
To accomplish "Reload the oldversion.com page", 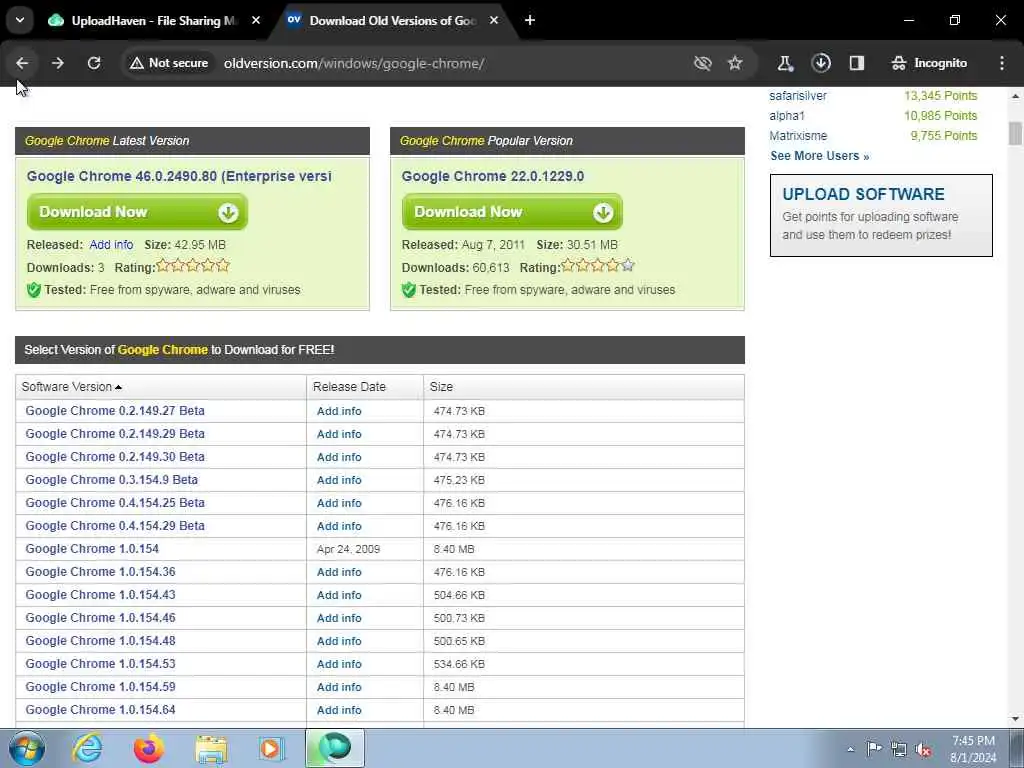I will point(94,63).
